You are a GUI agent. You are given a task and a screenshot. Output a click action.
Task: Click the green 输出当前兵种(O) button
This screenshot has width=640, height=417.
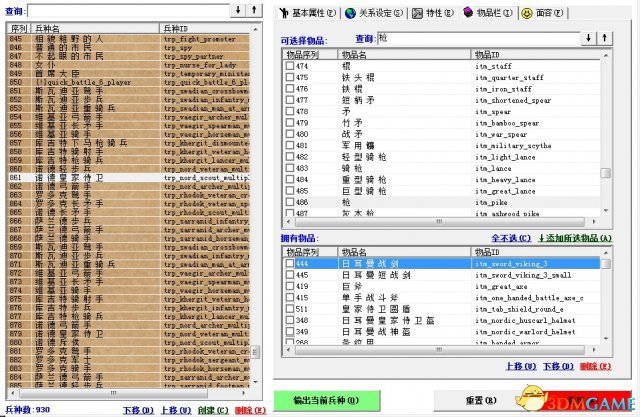click(x=327, y=400)
